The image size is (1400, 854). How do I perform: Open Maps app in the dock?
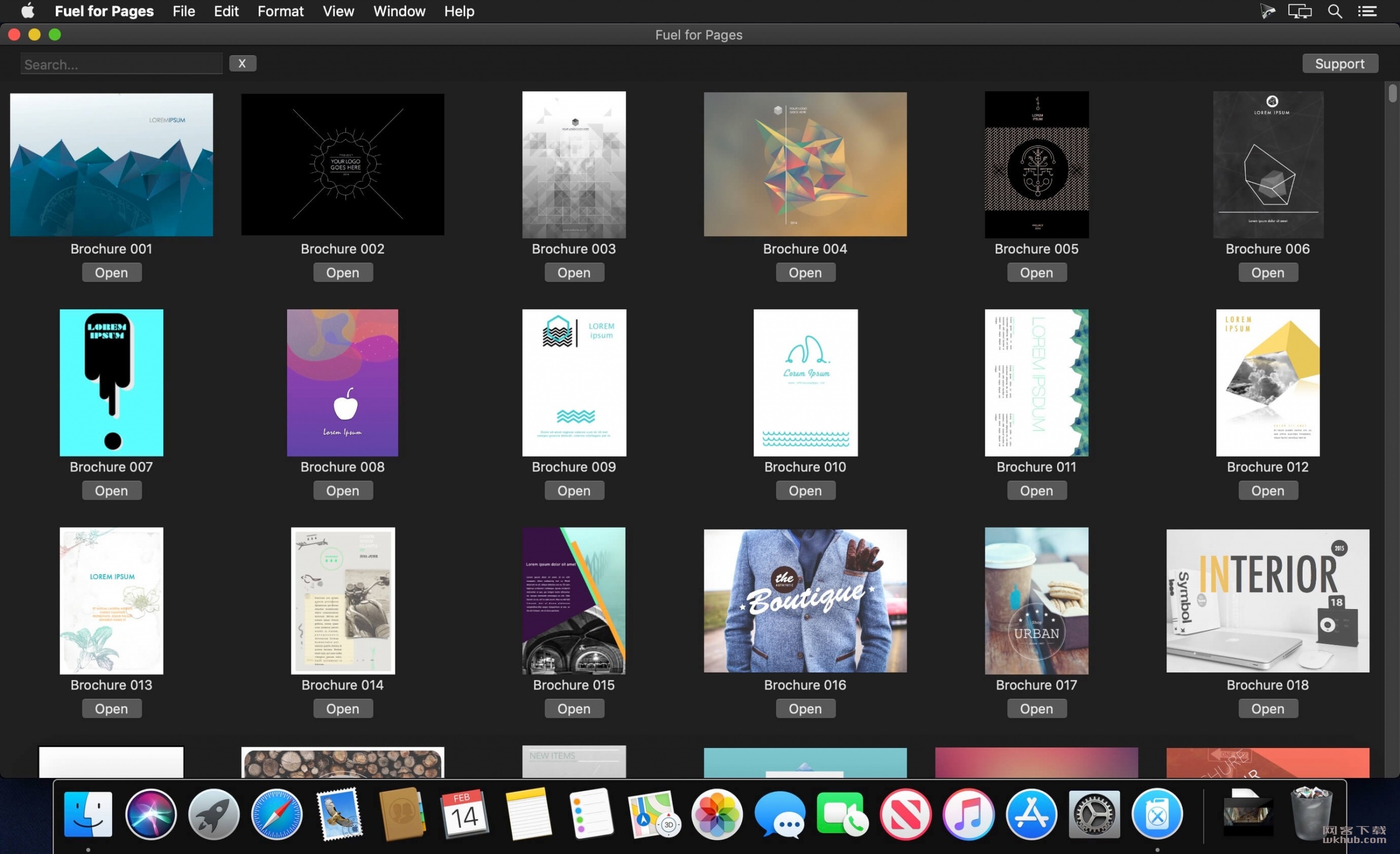click(654, 814)
